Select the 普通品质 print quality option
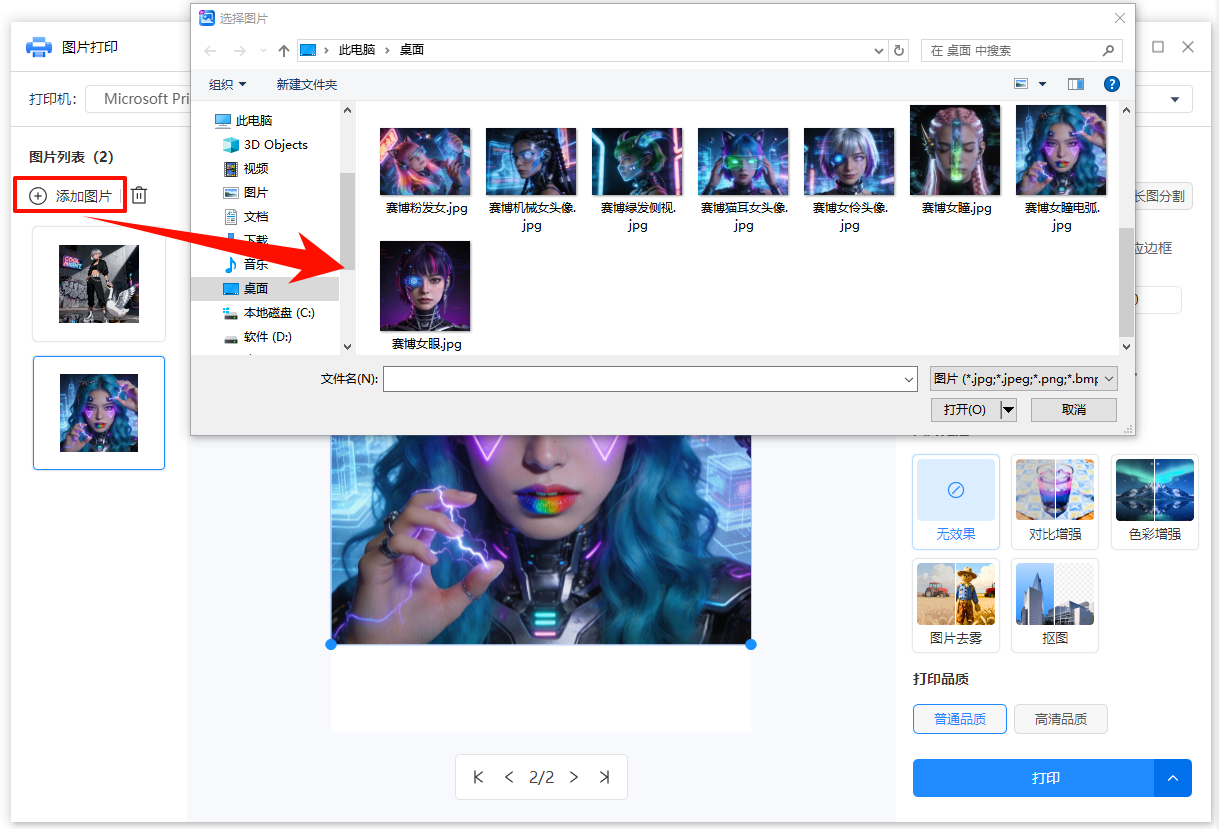Viewport: 1219px width, 829px height. [959, 718]
